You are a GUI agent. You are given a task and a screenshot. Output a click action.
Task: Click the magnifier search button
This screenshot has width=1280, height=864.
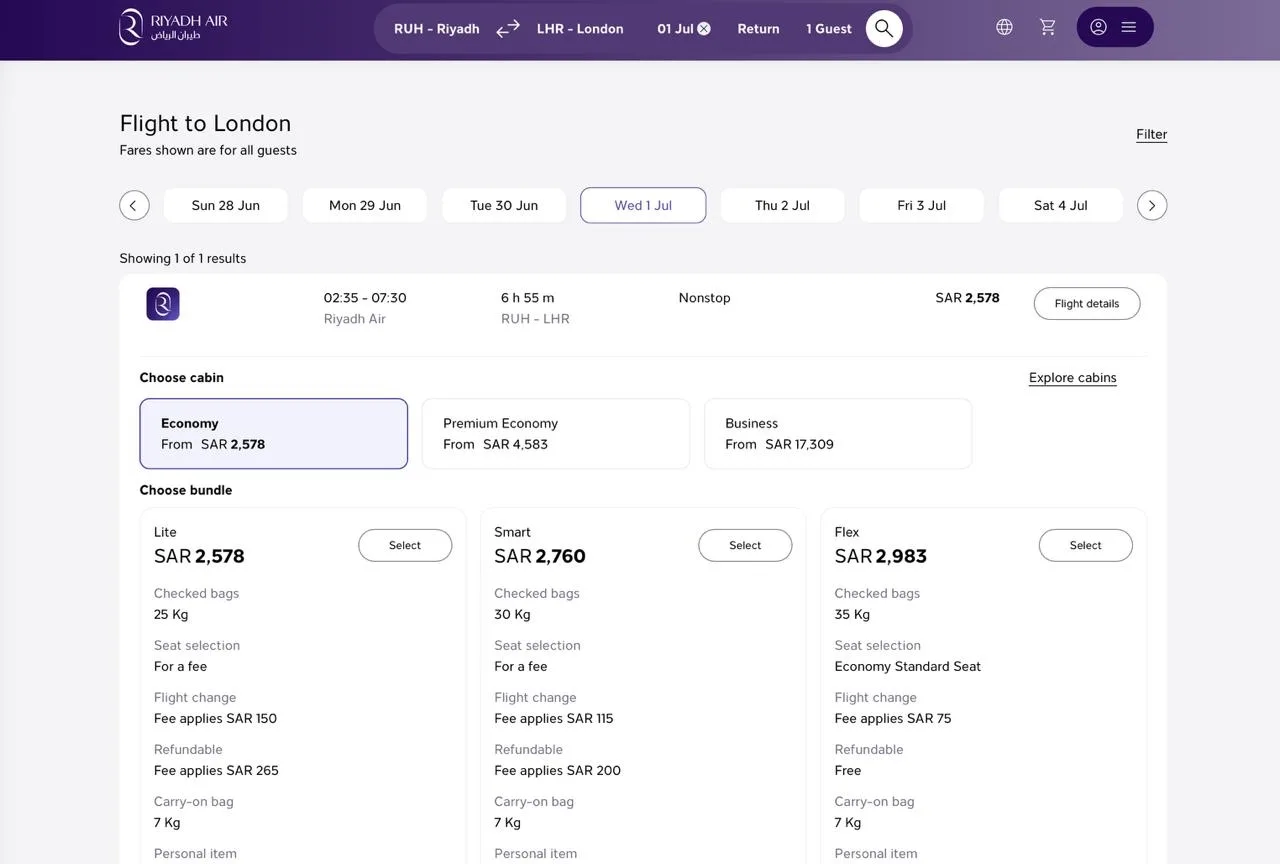pos(884,28)
